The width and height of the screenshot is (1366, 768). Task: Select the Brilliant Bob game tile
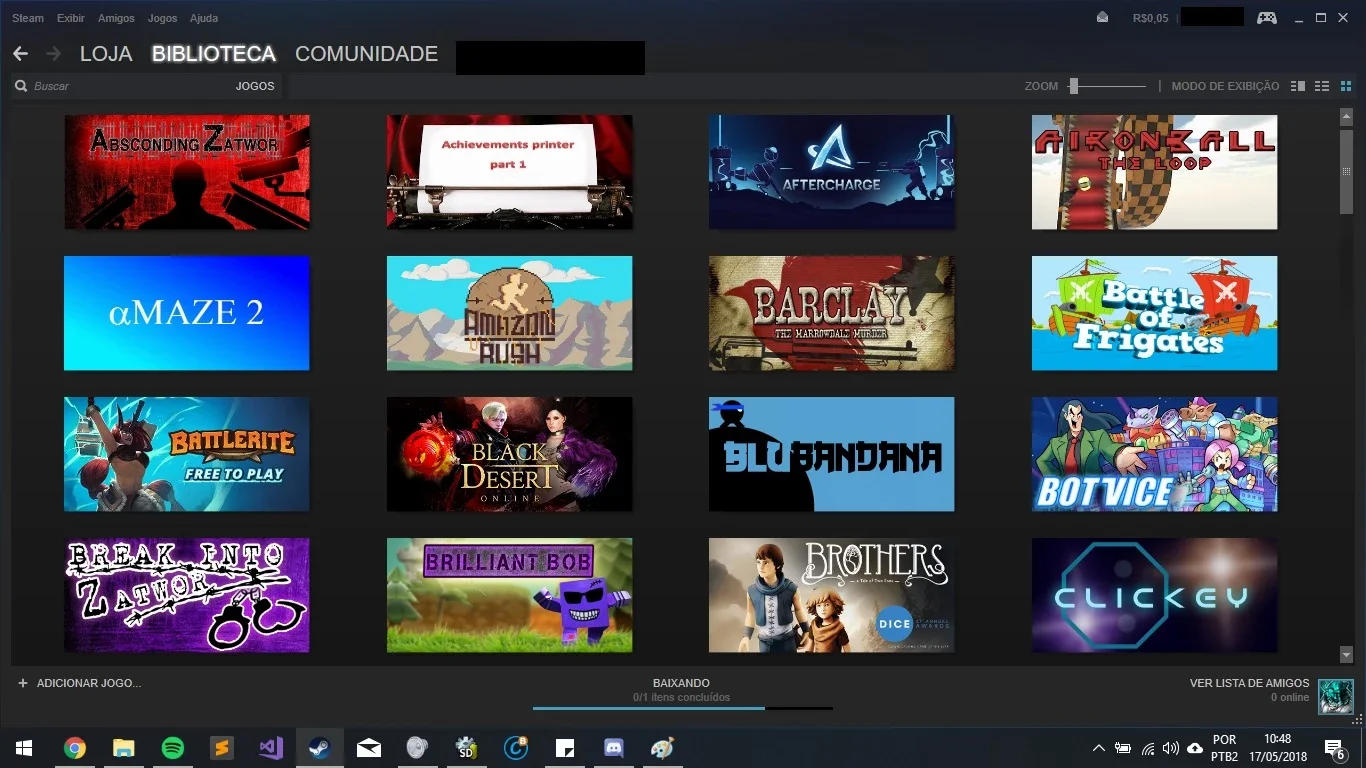tap(510, 595)
